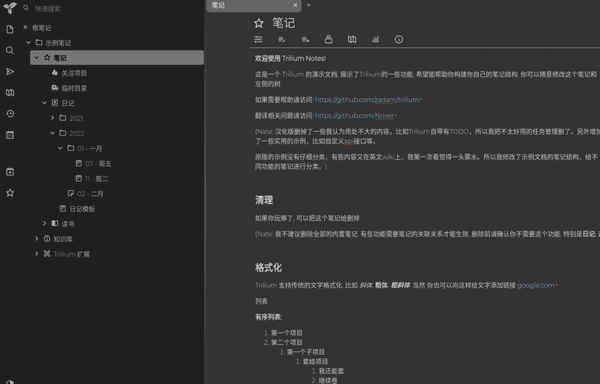Collapse the 示例笔记 tree node

[x=29, y=42]
